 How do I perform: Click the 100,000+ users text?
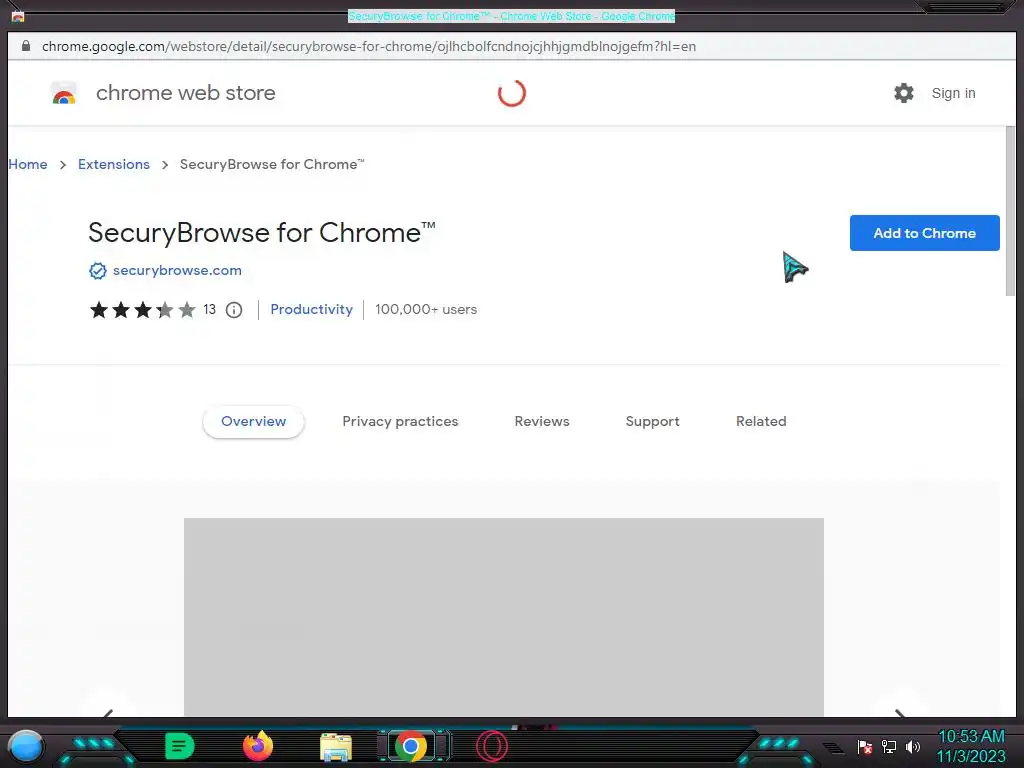pyautogui.click(x=426, y=310)
